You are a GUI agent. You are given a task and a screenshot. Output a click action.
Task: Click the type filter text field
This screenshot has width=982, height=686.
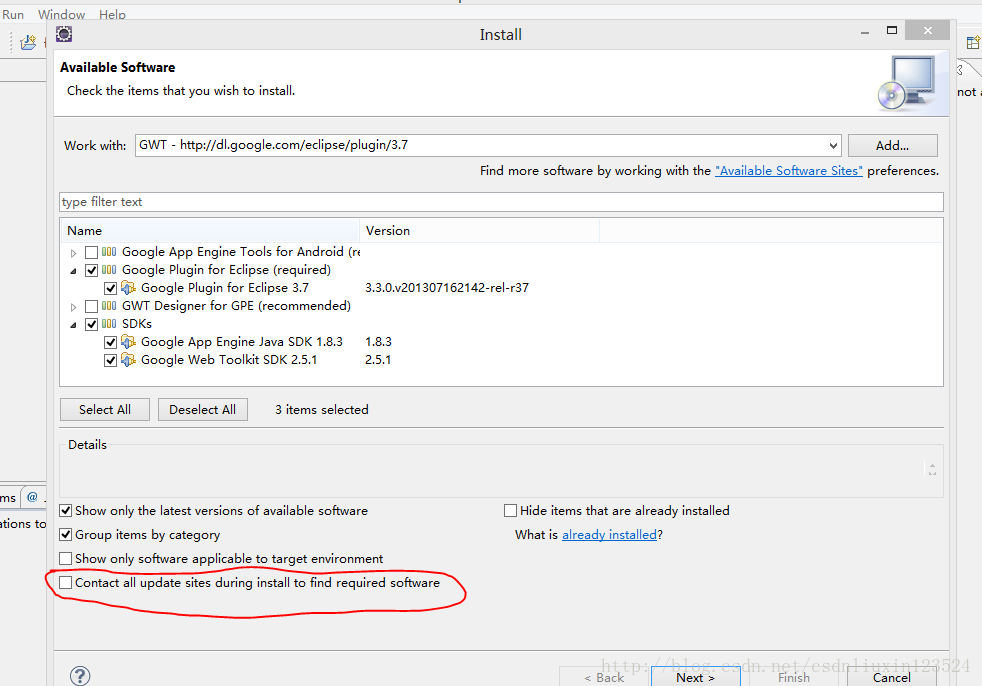coord(501,202)
